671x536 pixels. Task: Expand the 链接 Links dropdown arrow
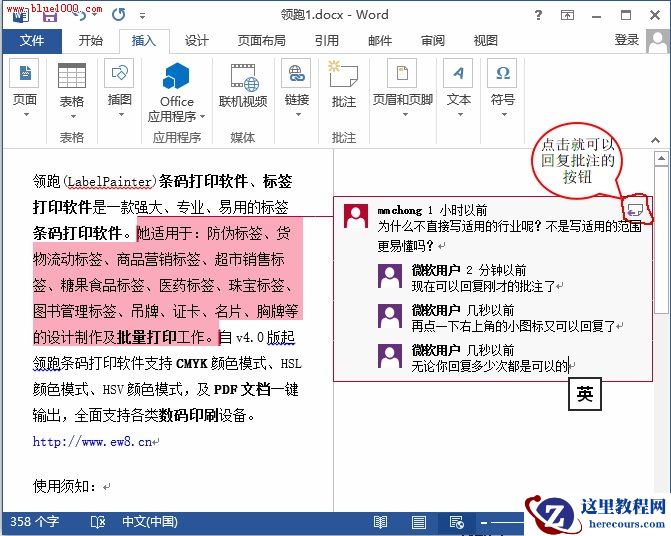pyautogui.click(x=298, y=114)
